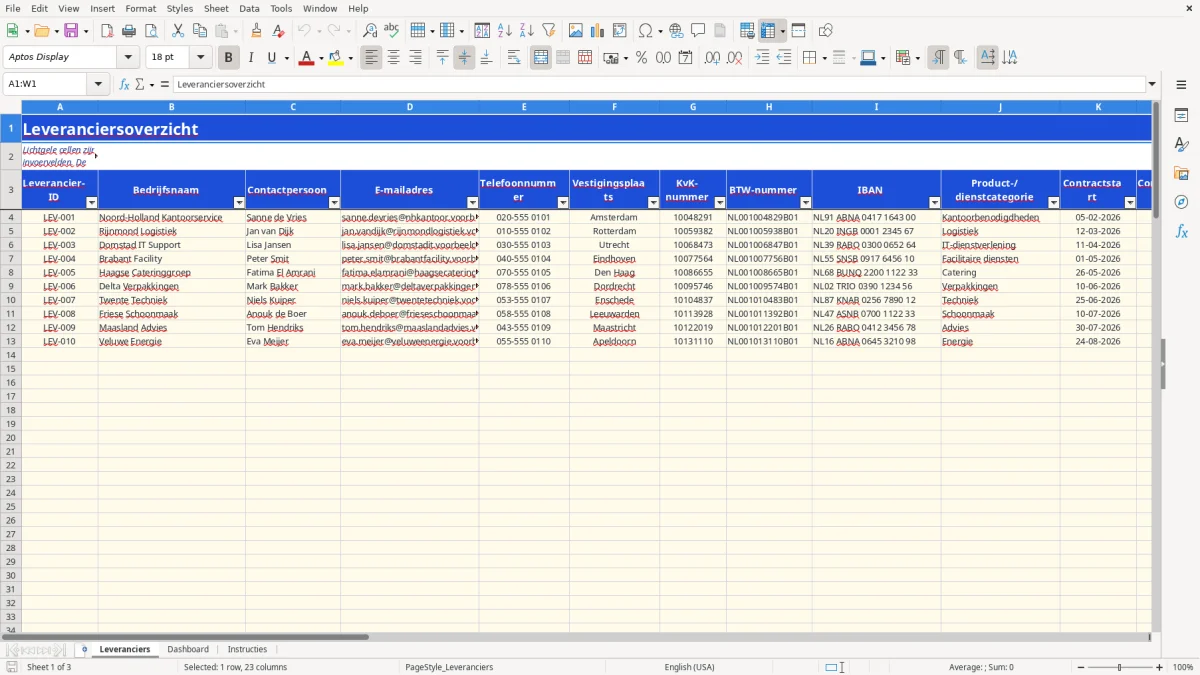Increase the indent
The height and width of the screenshot is (675, 1200).
pos(762,58)
